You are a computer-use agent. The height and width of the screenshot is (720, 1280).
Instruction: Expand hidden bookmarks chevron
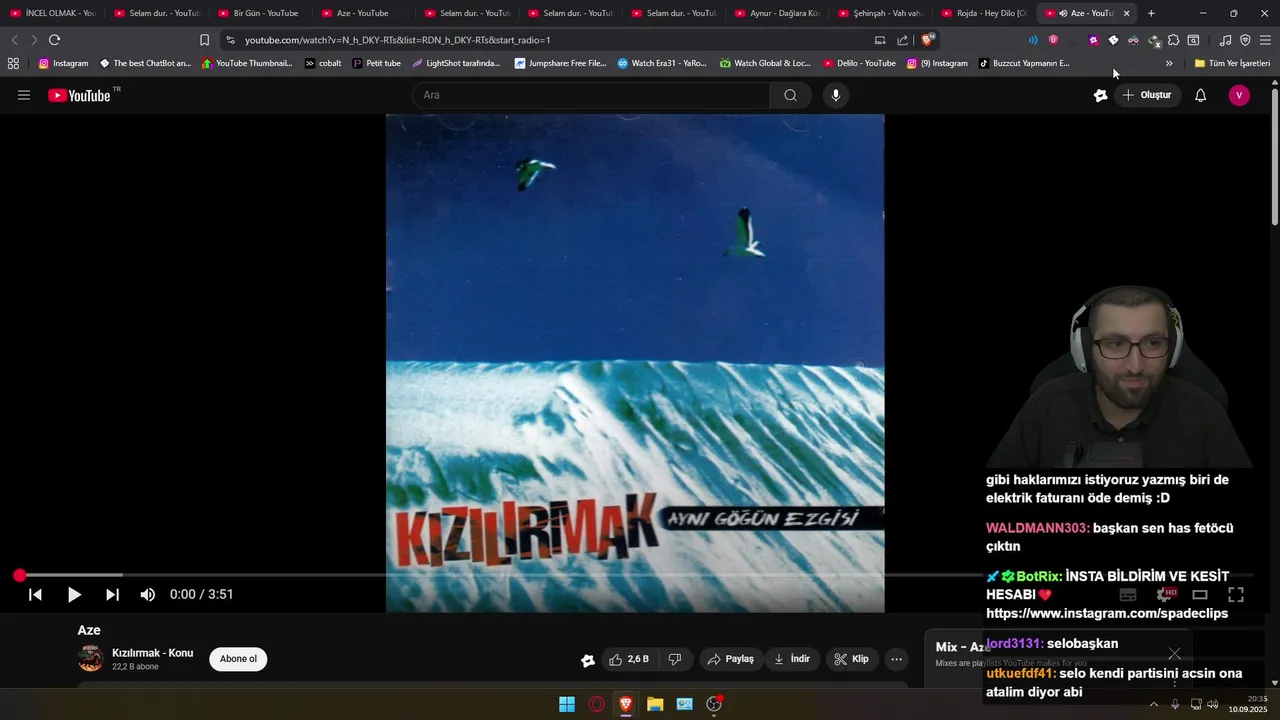click(1169, 63)
